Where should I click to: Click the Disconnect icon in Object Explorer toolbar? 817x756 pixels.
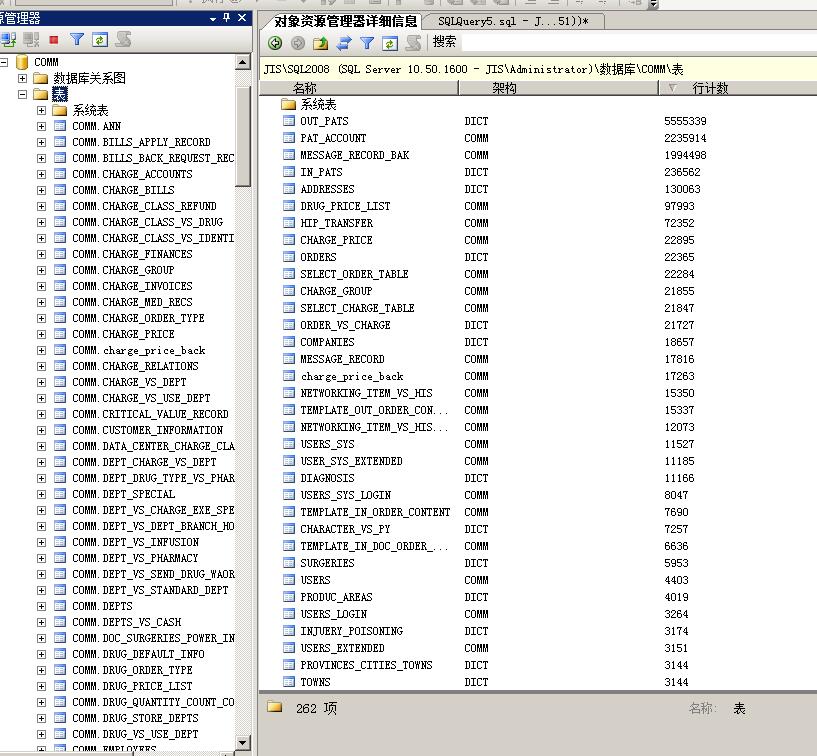point(31,40)
